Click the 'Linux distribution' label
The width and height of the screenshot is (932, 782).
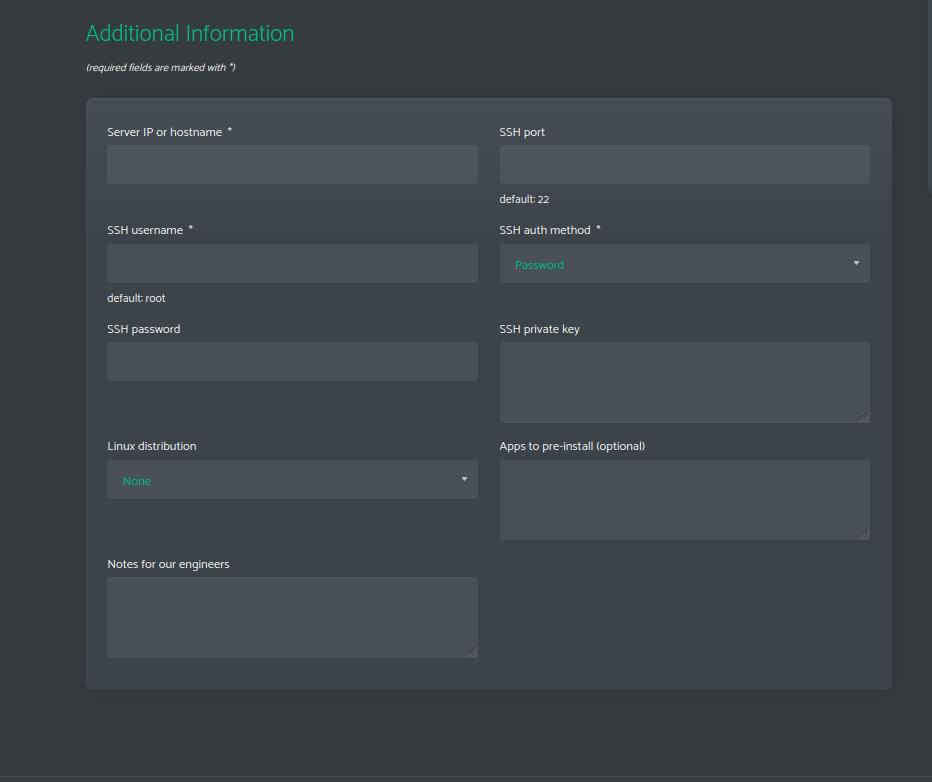(x=152, y=446)
